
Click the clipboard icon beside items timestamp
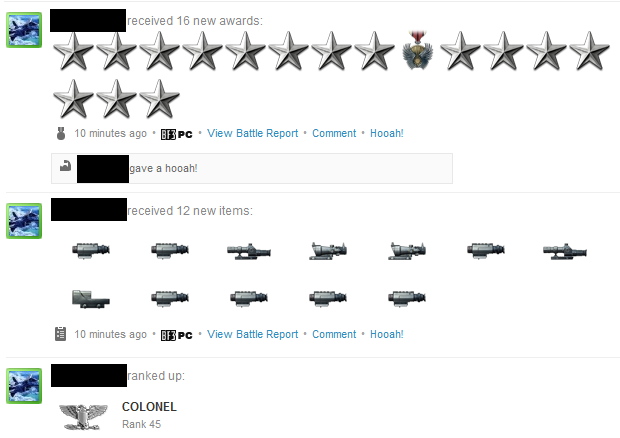[60, 334]
